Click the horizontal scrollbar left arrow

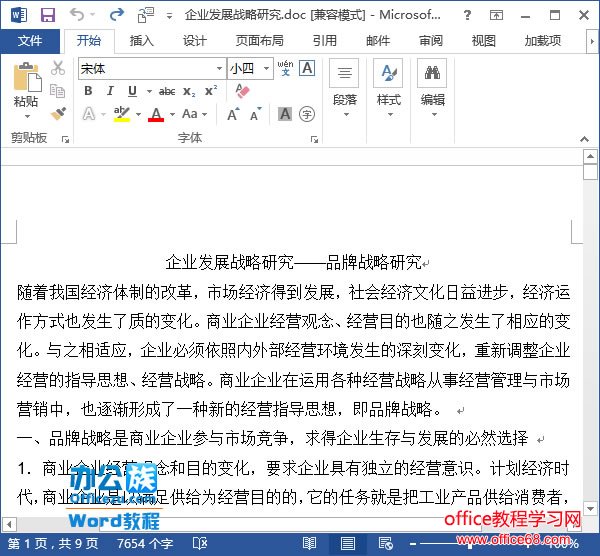click(x=9, y=524)
